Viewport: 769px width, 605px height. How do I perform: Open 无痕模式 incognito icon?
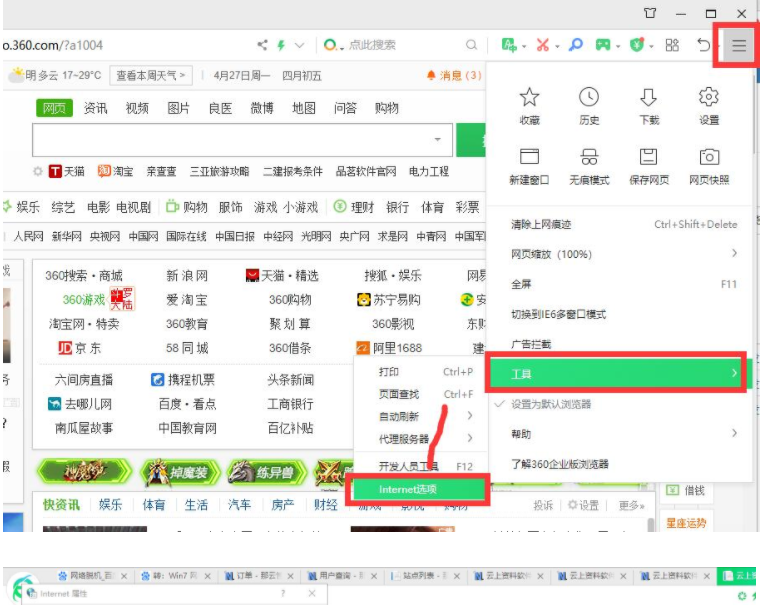(589, 158)
